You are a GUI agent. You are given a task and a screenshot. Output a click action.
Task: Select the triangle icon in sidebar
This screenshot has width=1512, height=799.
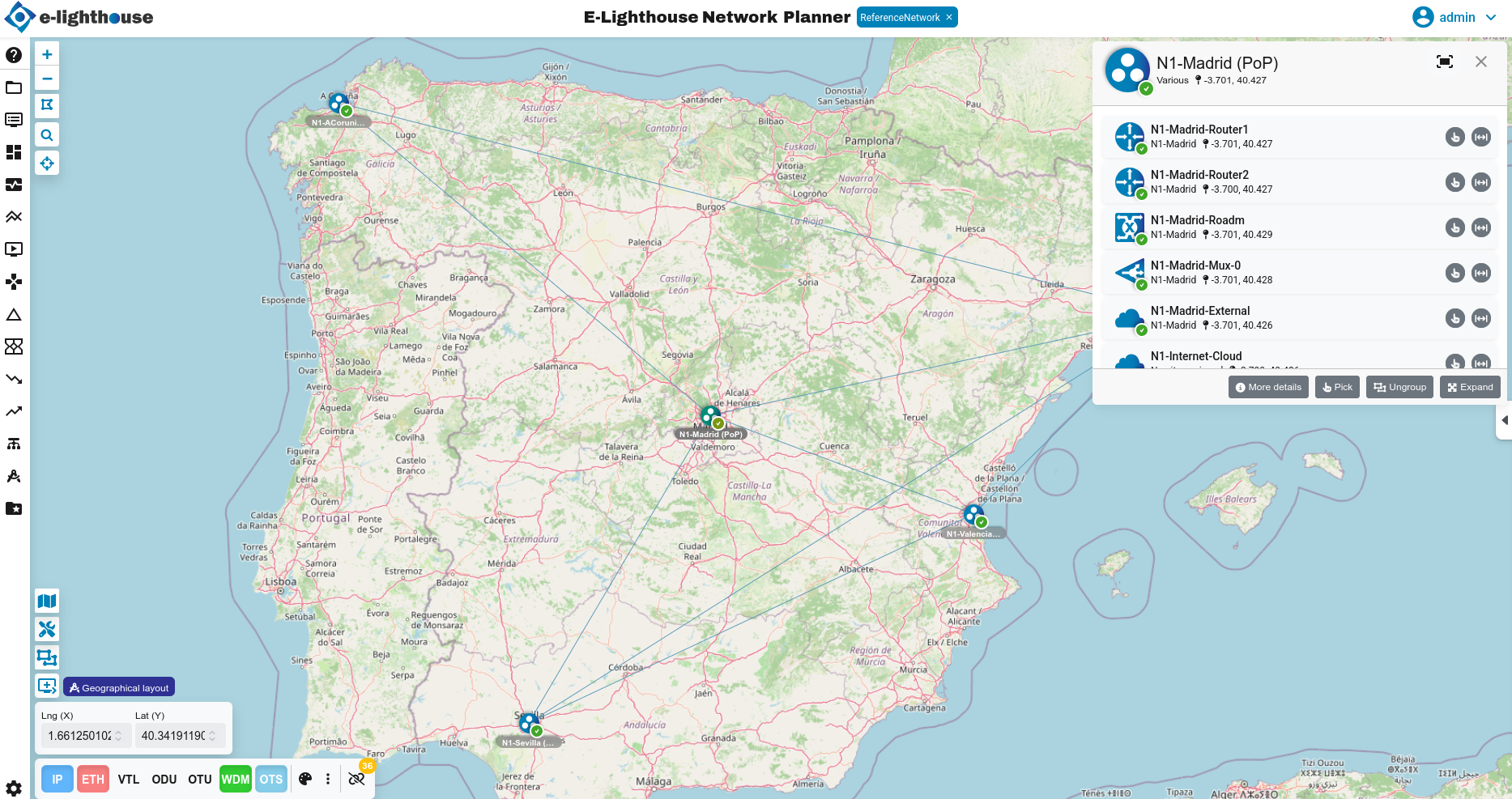[x=14, y=314]
